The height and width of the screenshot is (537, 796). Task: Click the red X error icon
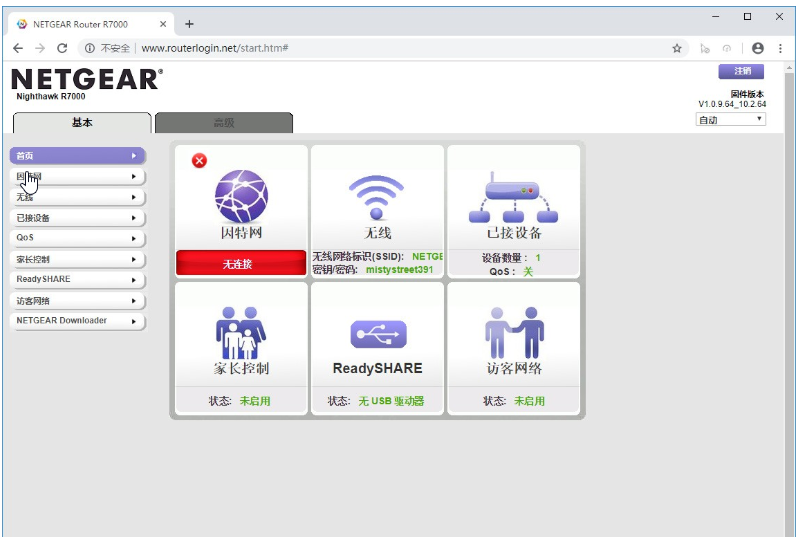[199, 161]
